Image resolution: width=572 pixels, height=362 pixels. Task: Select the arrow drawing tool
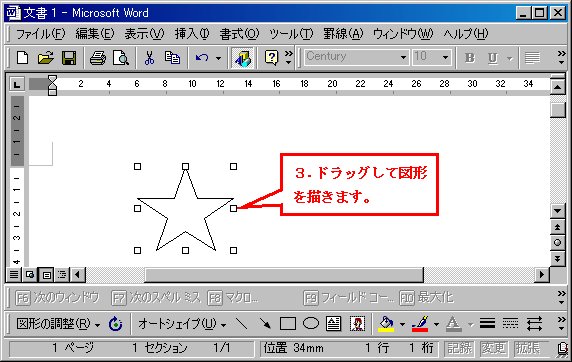pos(265,324)
